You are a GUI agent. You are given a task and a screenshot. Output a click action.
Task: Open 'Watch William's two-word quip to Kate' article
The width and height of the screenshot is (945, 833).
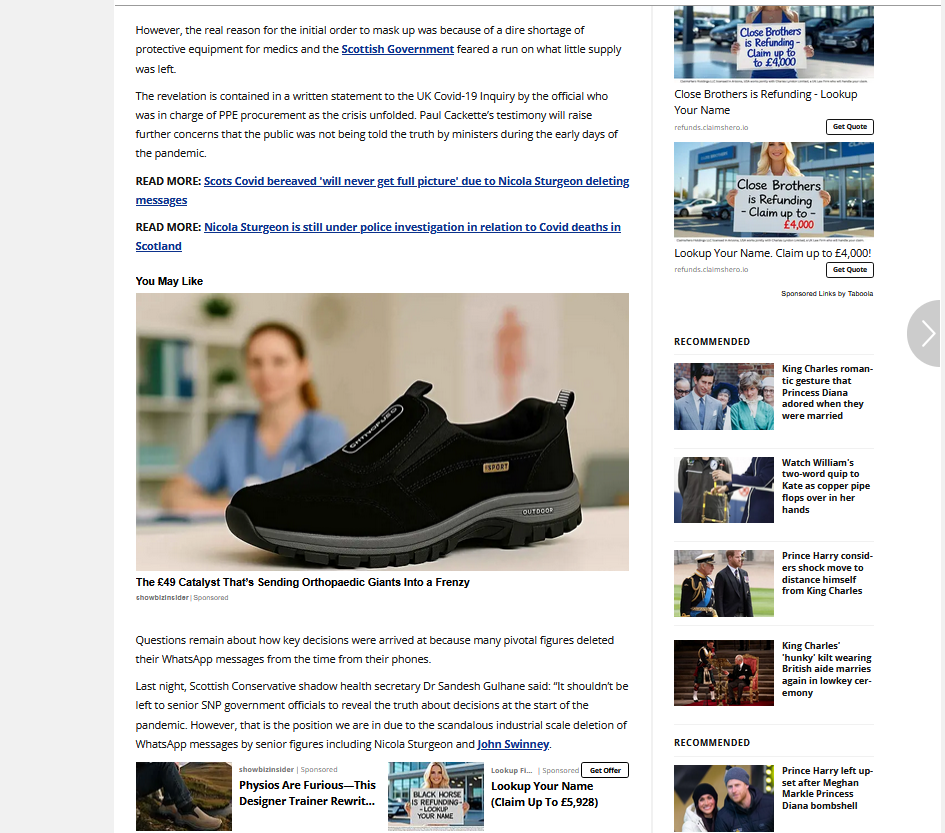826,486
